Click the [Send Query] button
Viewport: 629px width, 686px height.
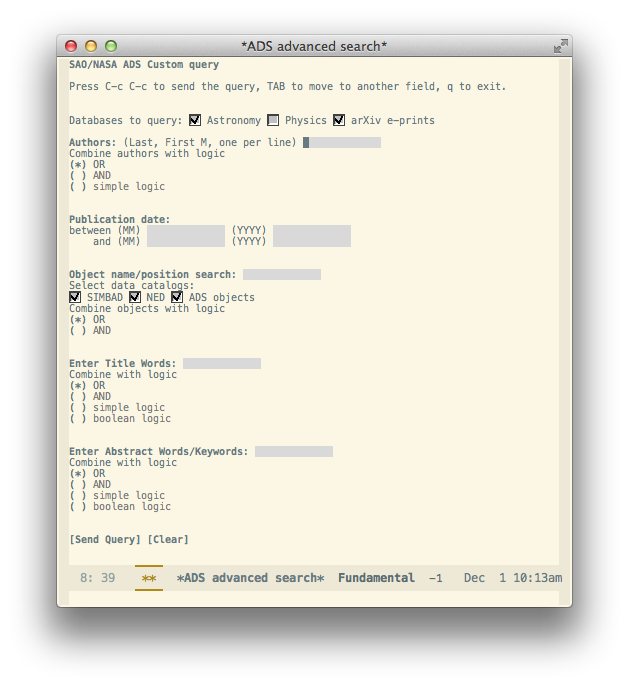(105, 539)
